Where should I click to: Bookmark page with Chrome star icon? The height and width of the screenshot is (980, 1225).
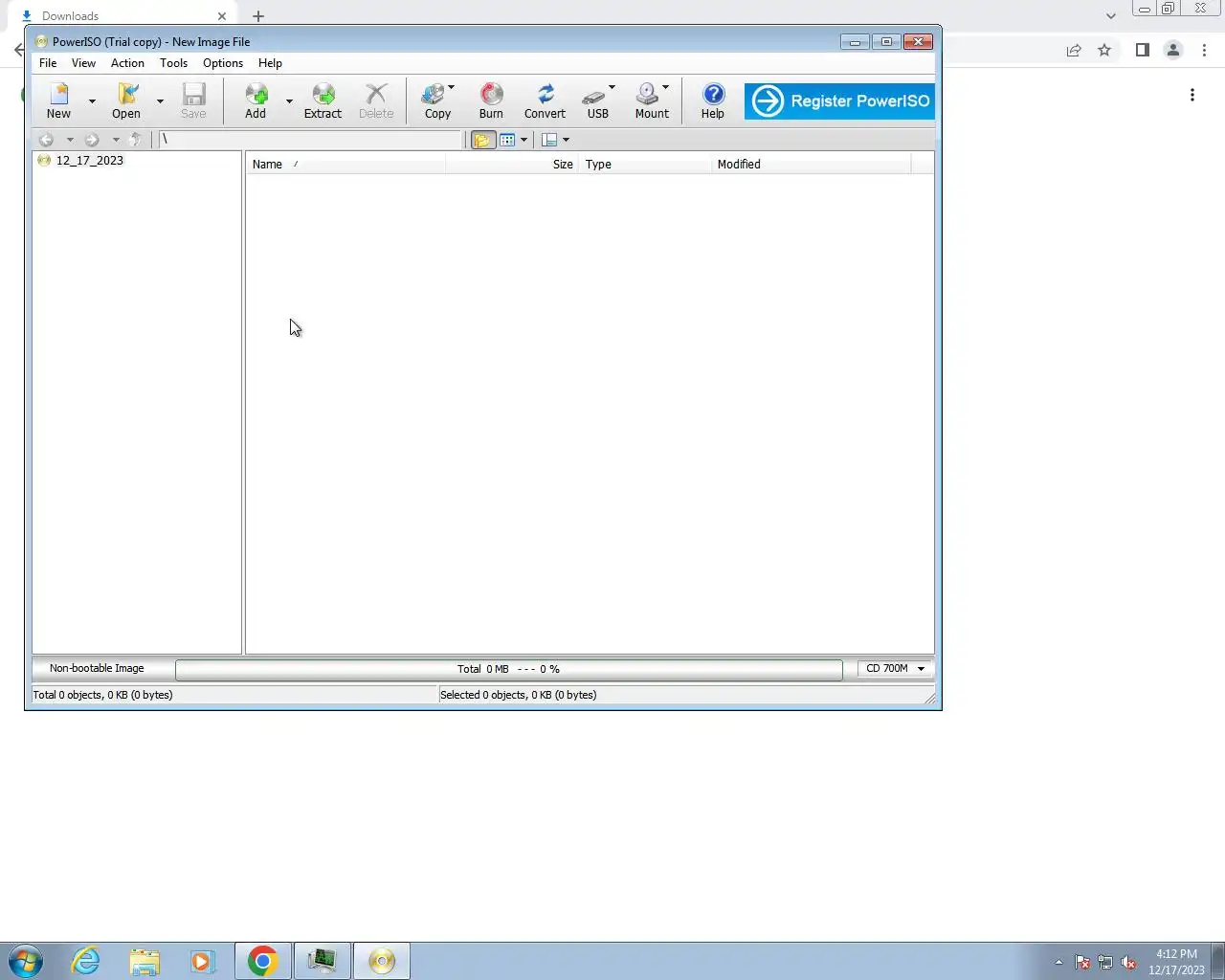click(x=1104, y=50)
